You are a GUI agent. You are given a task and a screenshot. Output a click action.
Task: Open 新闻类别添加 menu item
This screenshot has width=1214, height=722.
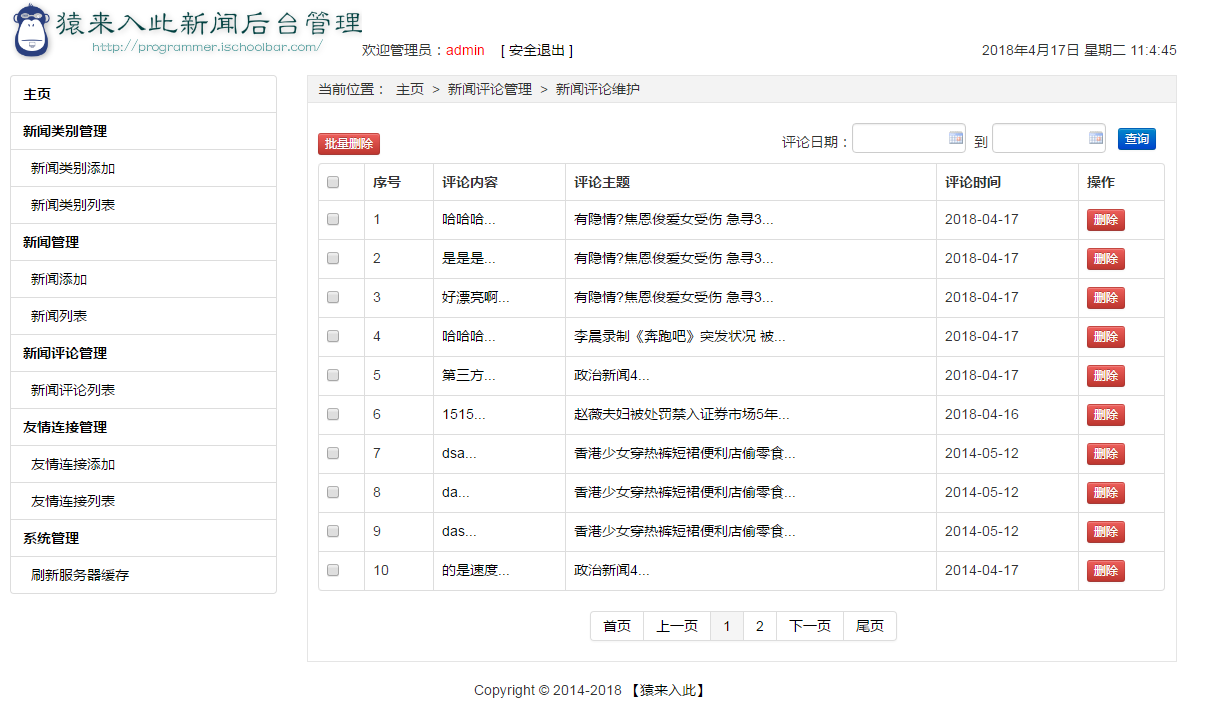pos(143,168)
